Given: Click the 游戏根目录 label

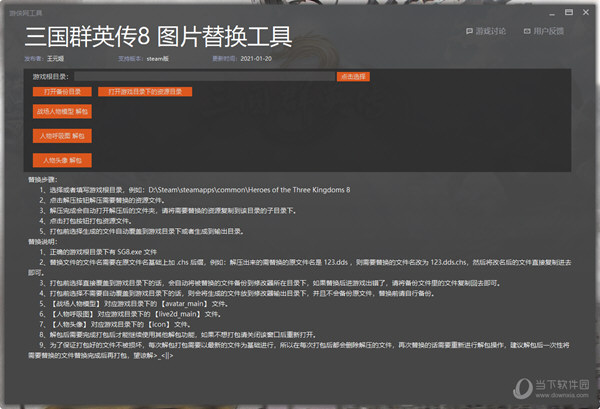Looking at the screenshot, I should [x=51, y=77].
